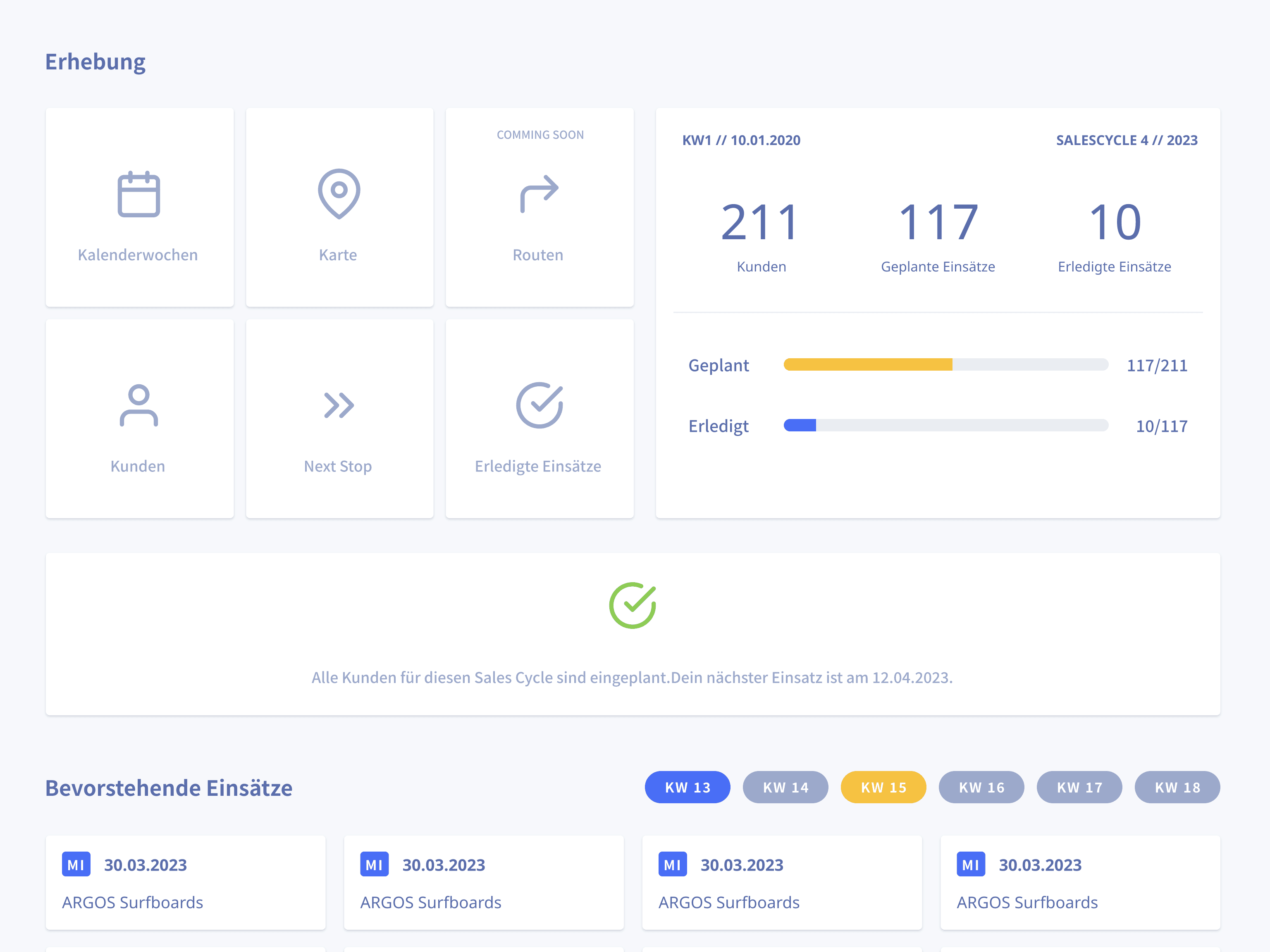Select the yellow KW 15 tab
This screenshot has height=952, width=1270.
(883, 787)
